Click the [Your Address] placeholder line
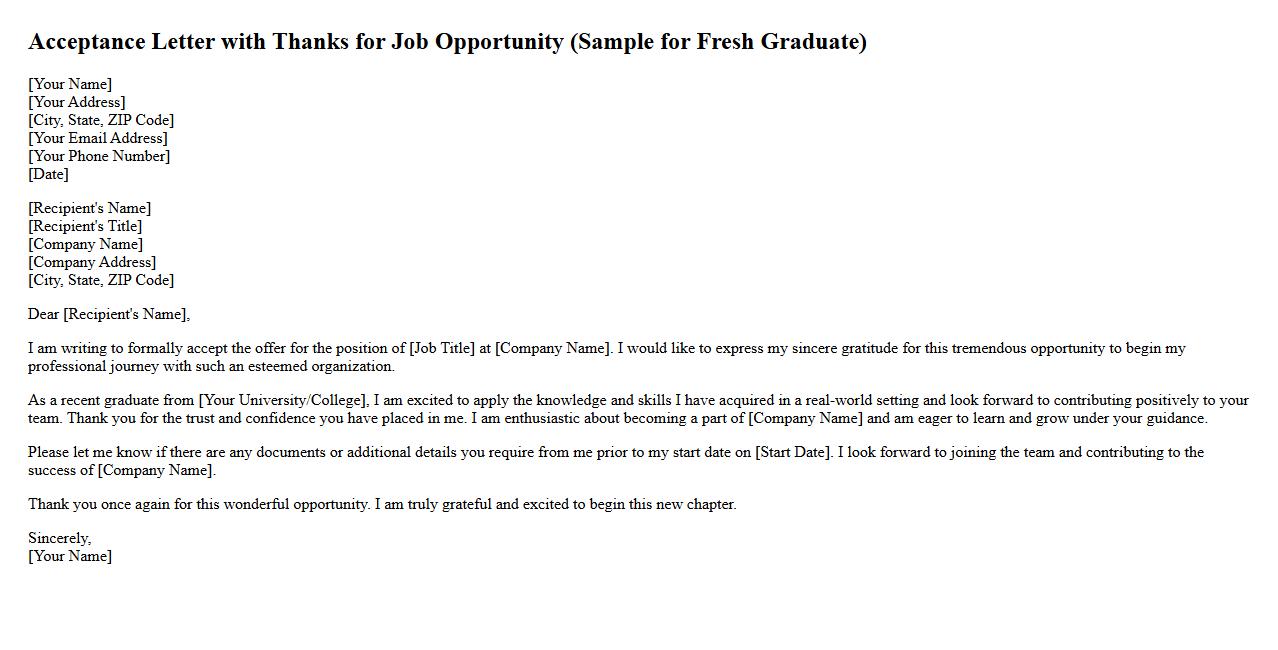1278x650 pixels. (x=77, y=102)
